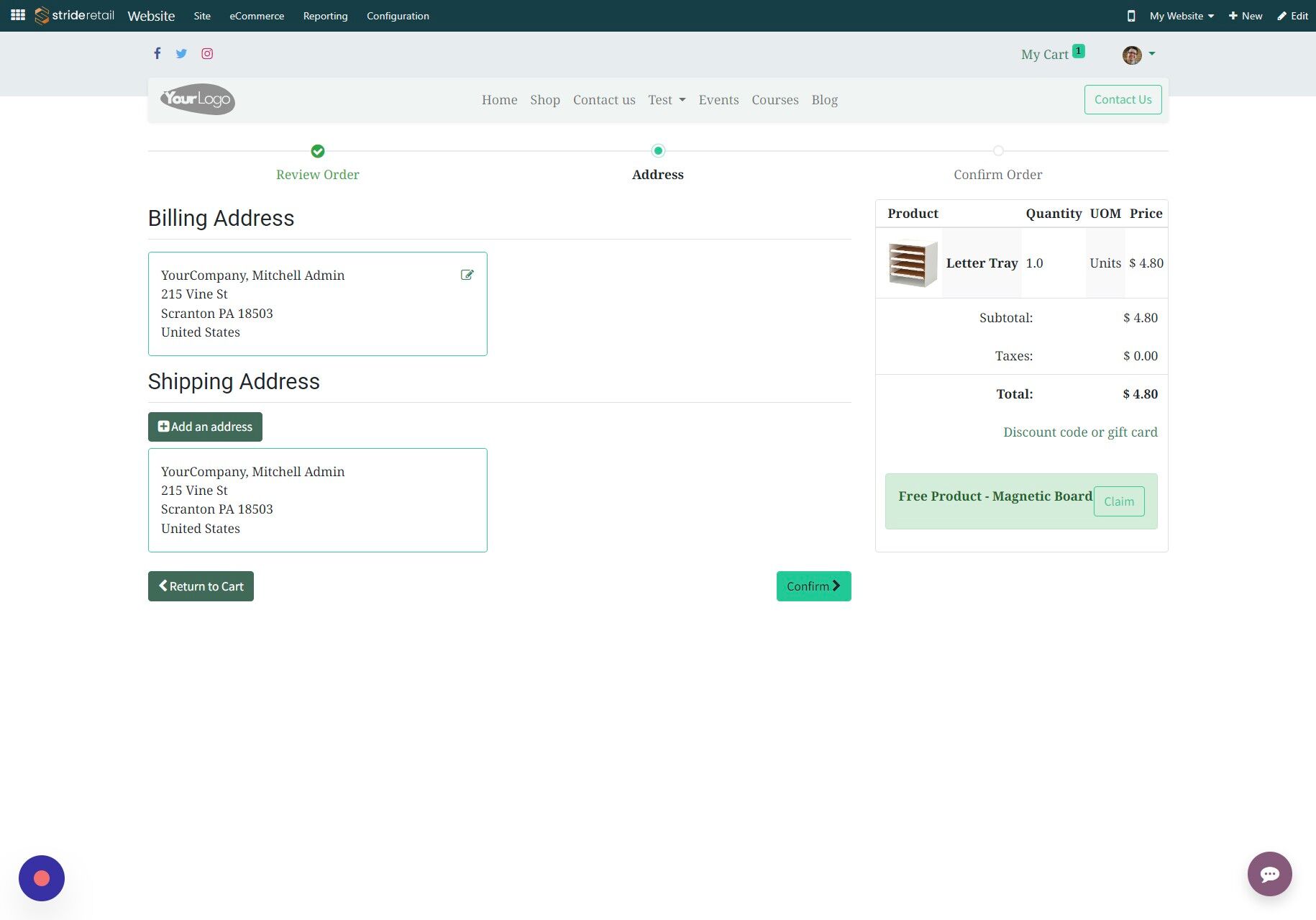Click the Confirm Order step circle
The width and height of the screenshot is (1316, 920).
coord(997,151)
